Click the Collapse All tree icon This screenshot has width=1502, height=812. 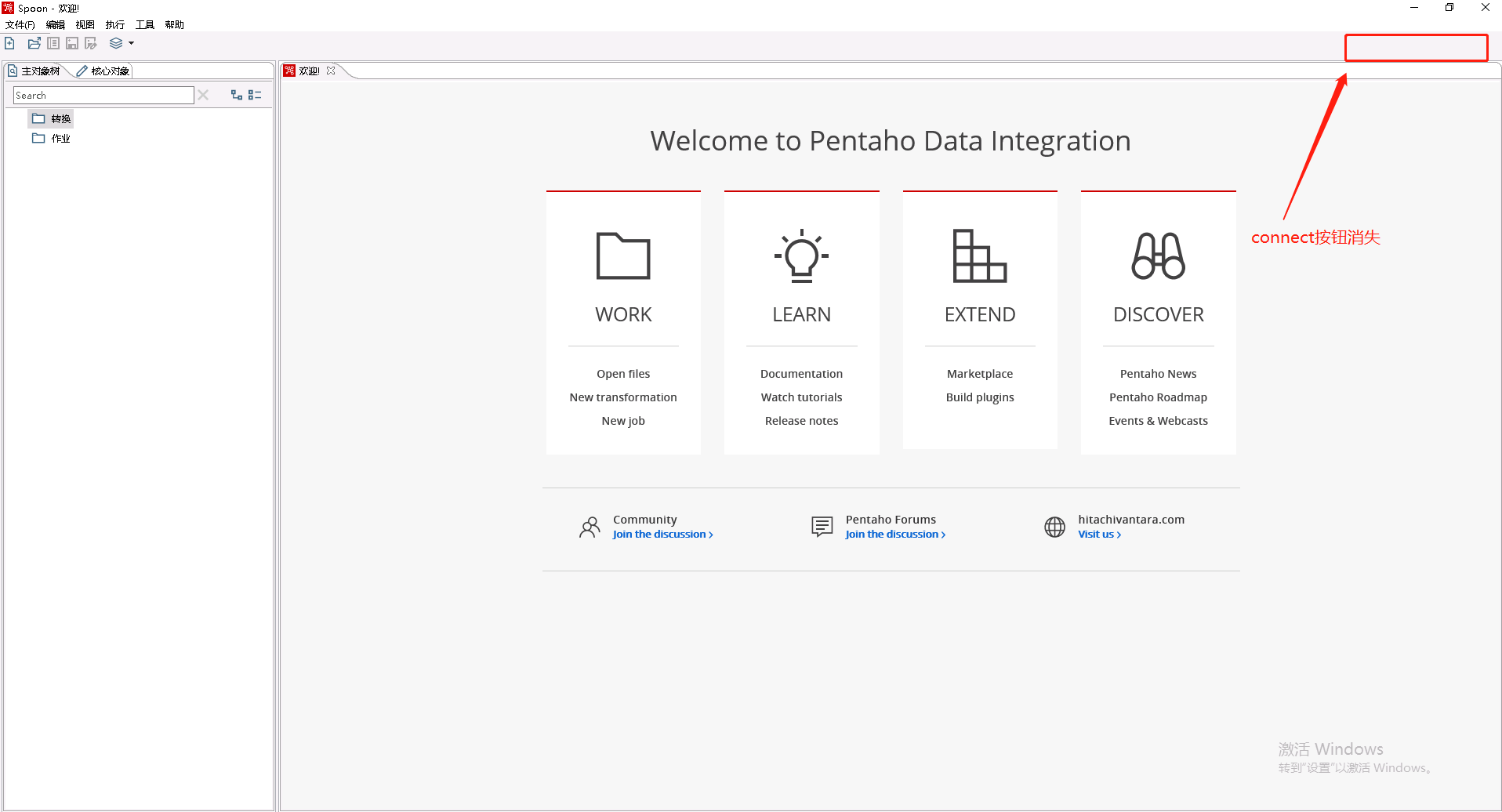pos(255,95)
